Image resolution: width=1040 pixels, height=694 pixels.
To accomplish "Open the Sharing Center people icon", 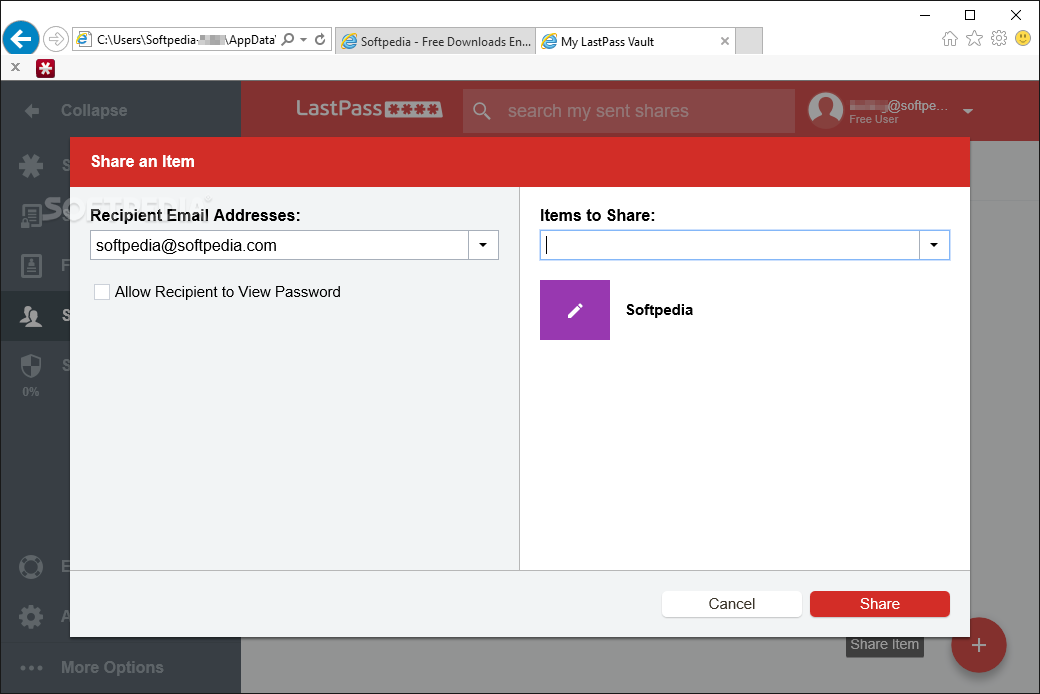I will [x=31, y=316].
